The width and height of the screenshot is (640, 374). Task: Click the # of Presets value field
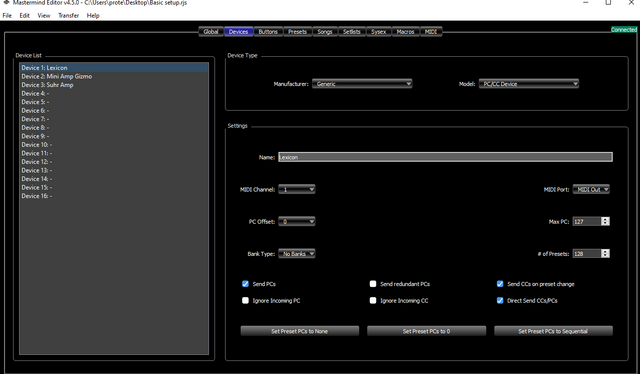point(587,254)
